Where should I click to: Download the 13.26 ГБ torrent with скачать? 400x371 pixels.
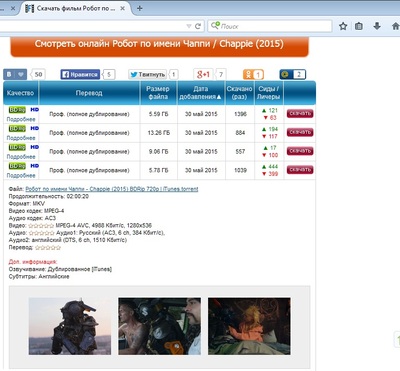(x=300, y=132)
